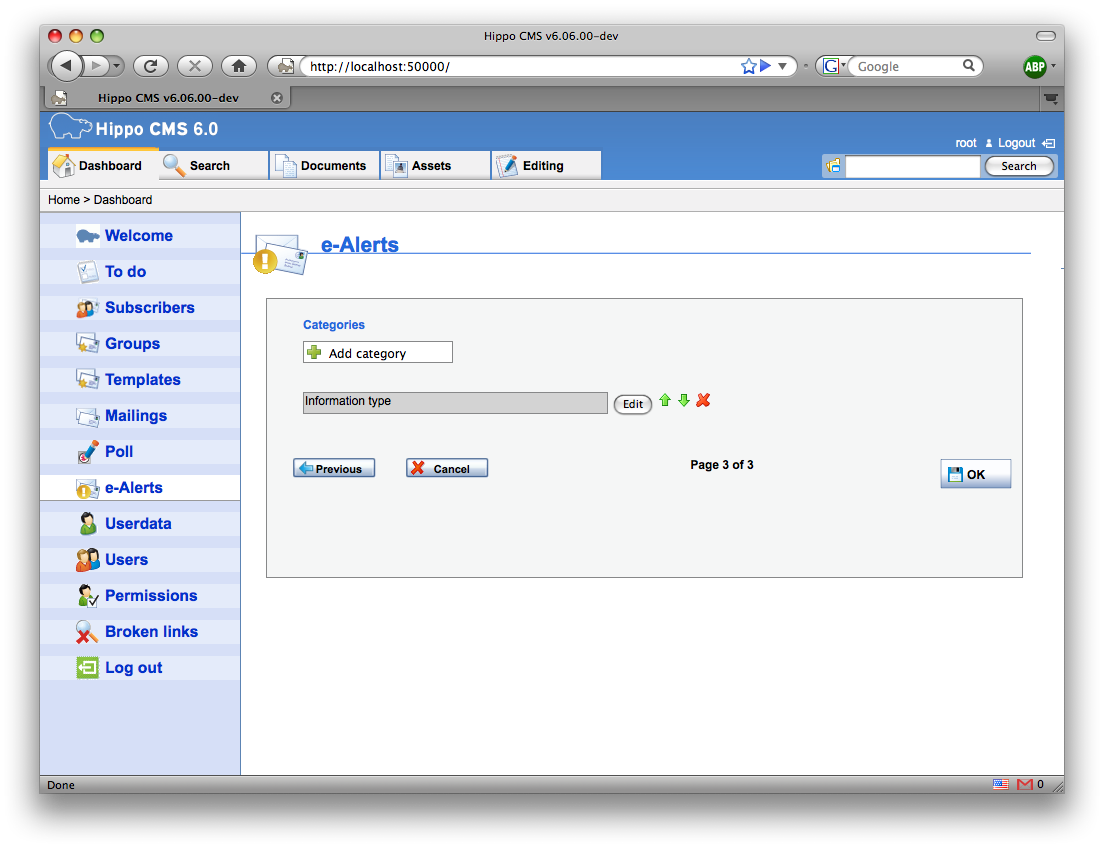Switch to the Documents tab
1104x848 pixels.
click(x=324, y=166)
